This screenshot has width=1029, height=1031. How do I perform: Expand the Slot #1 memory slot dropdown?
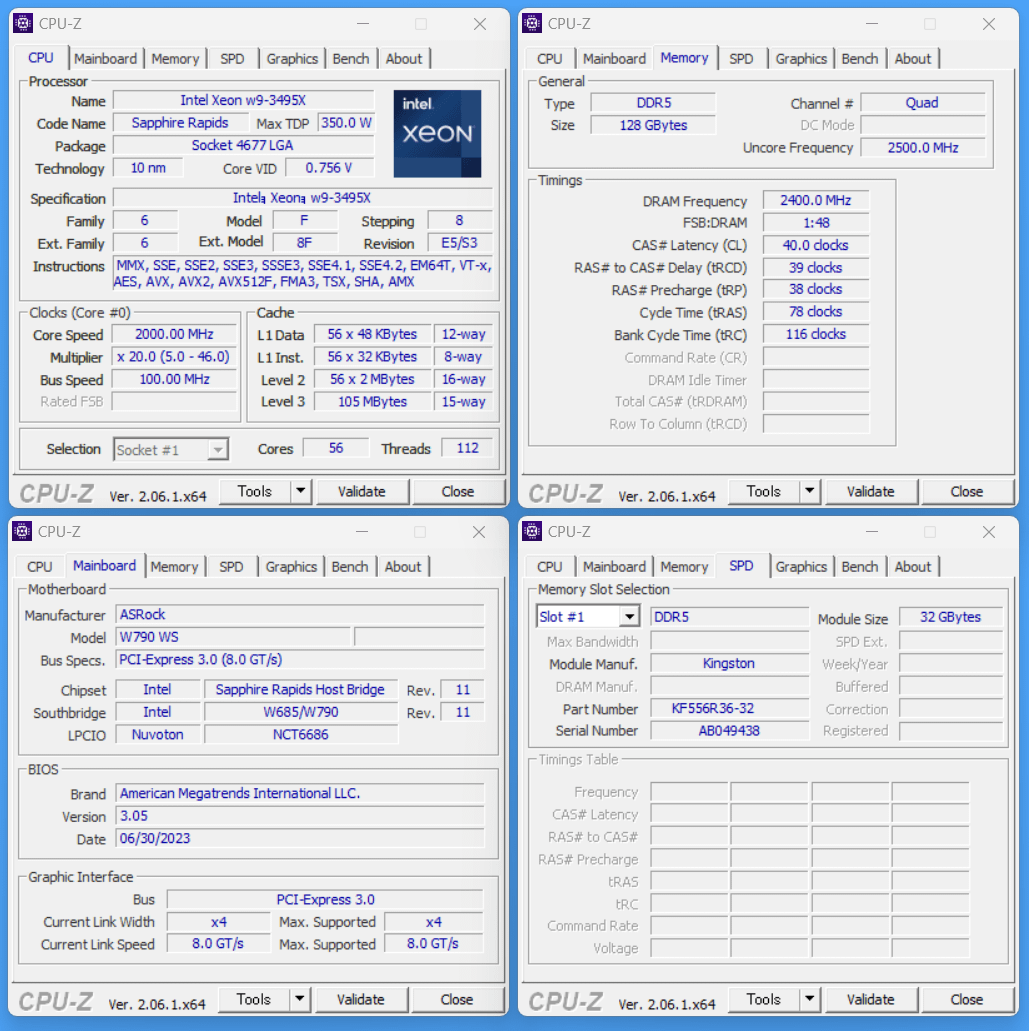[x=629, y=617]
